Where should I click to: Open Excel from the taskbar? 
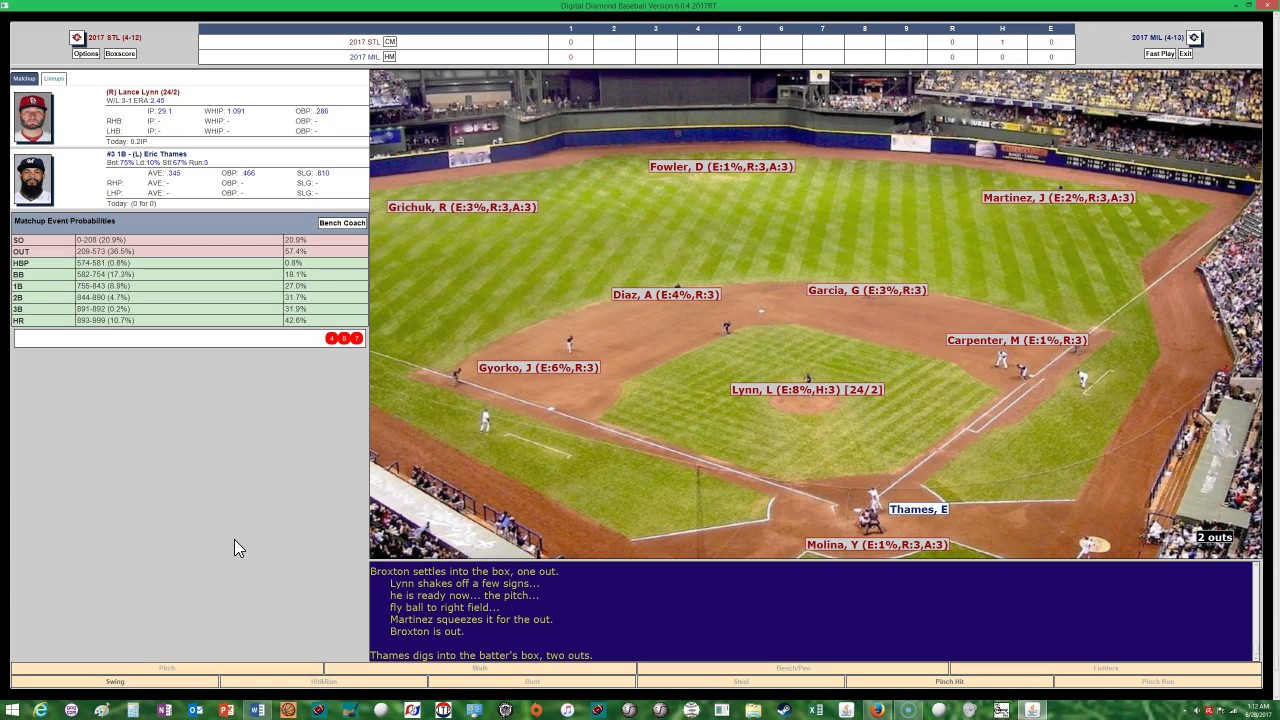[815, 710]
